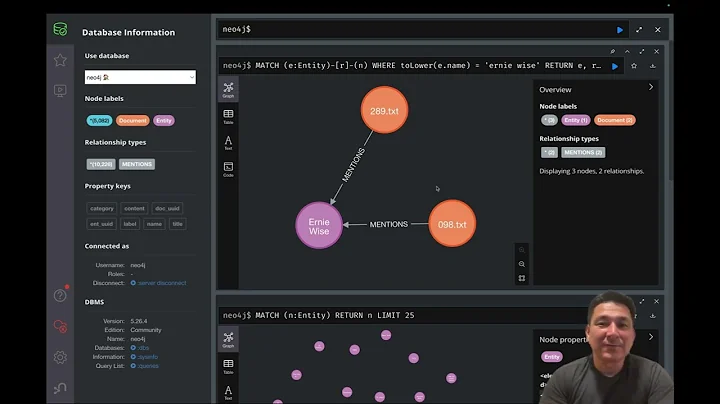The width and height of the screenshot is (720, 404).
Task: Switch to Graph view in first frame
Action: (228, 90)
